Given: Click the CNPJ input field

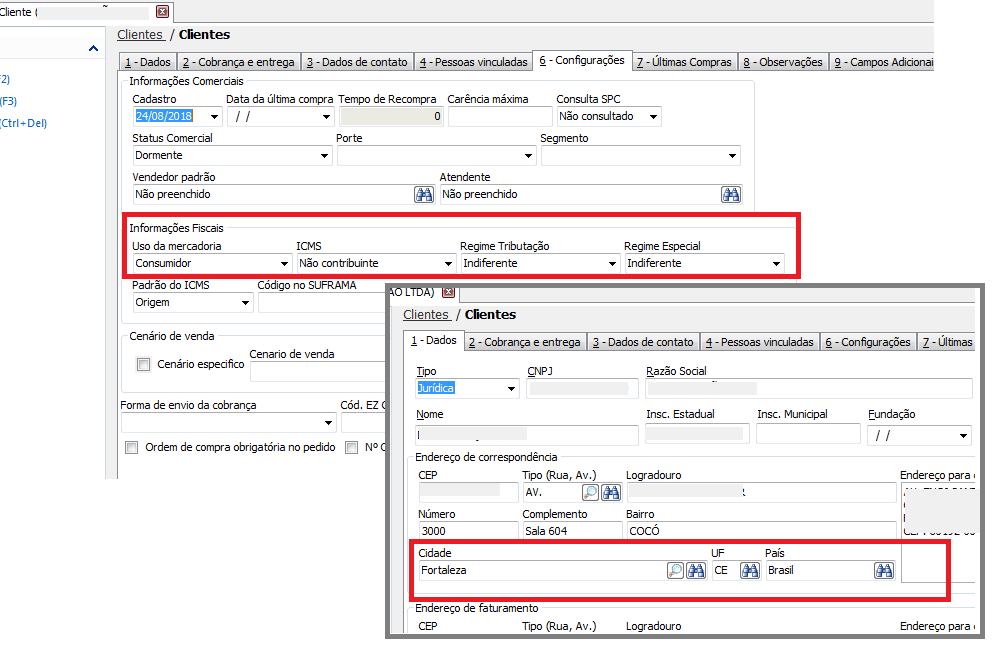Looking at the screenshot, I should [x=583, y=389].
